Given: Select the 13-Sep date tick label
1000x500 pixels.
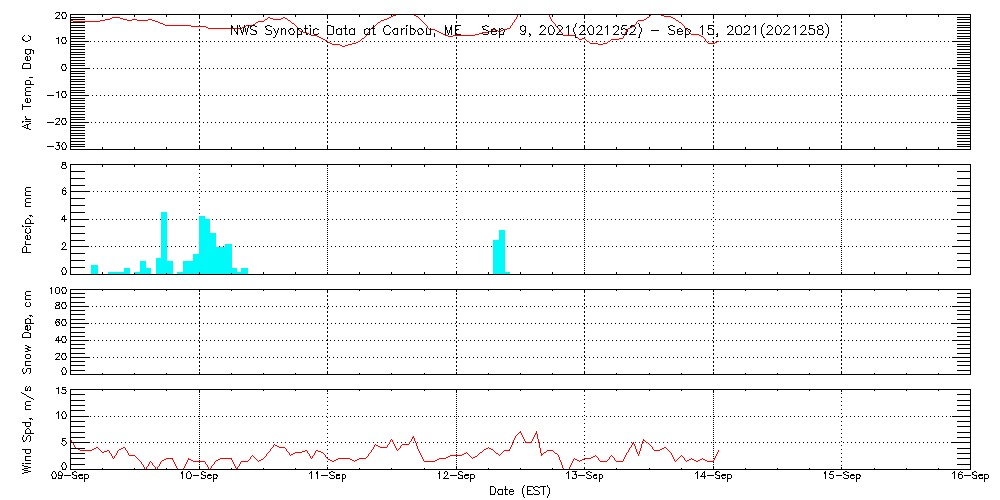Looking at the screenshot, I should point(585,477).
